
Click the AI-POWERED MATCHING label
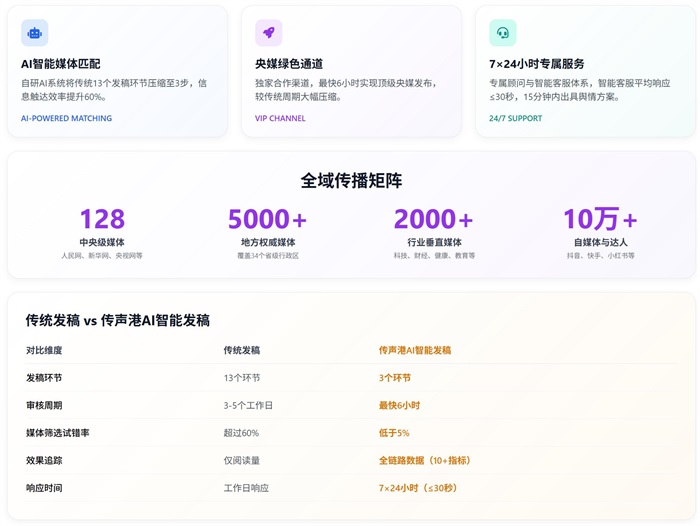coord(66,118)
